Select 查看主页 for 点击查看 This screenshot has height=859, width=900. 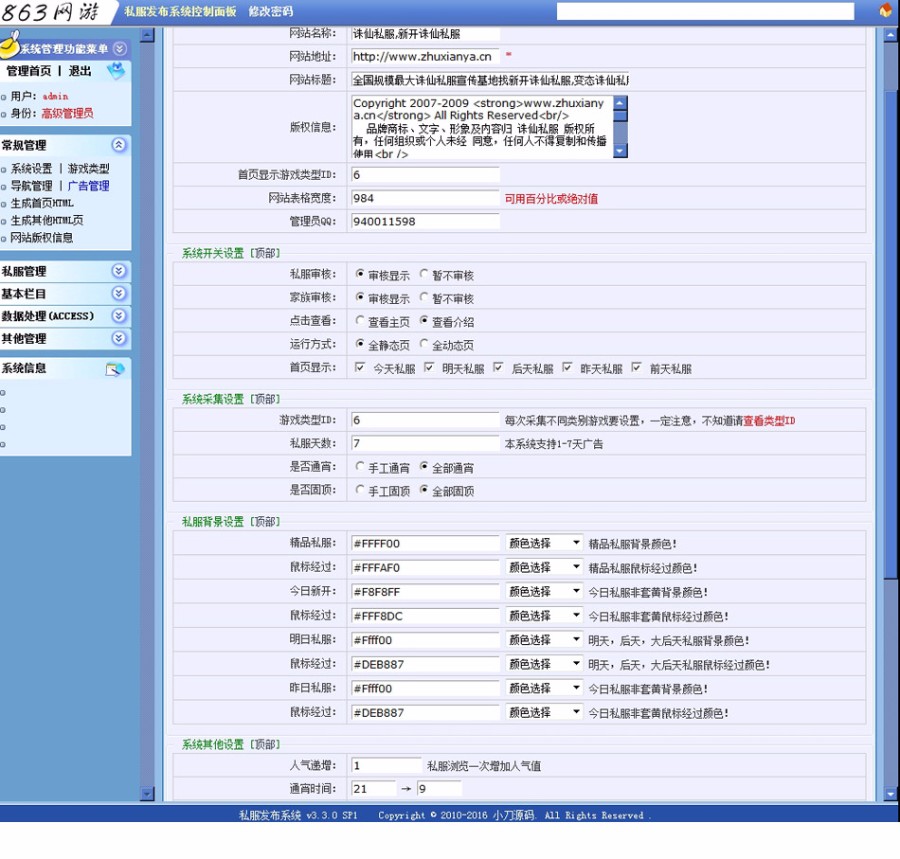coord(360,320)
